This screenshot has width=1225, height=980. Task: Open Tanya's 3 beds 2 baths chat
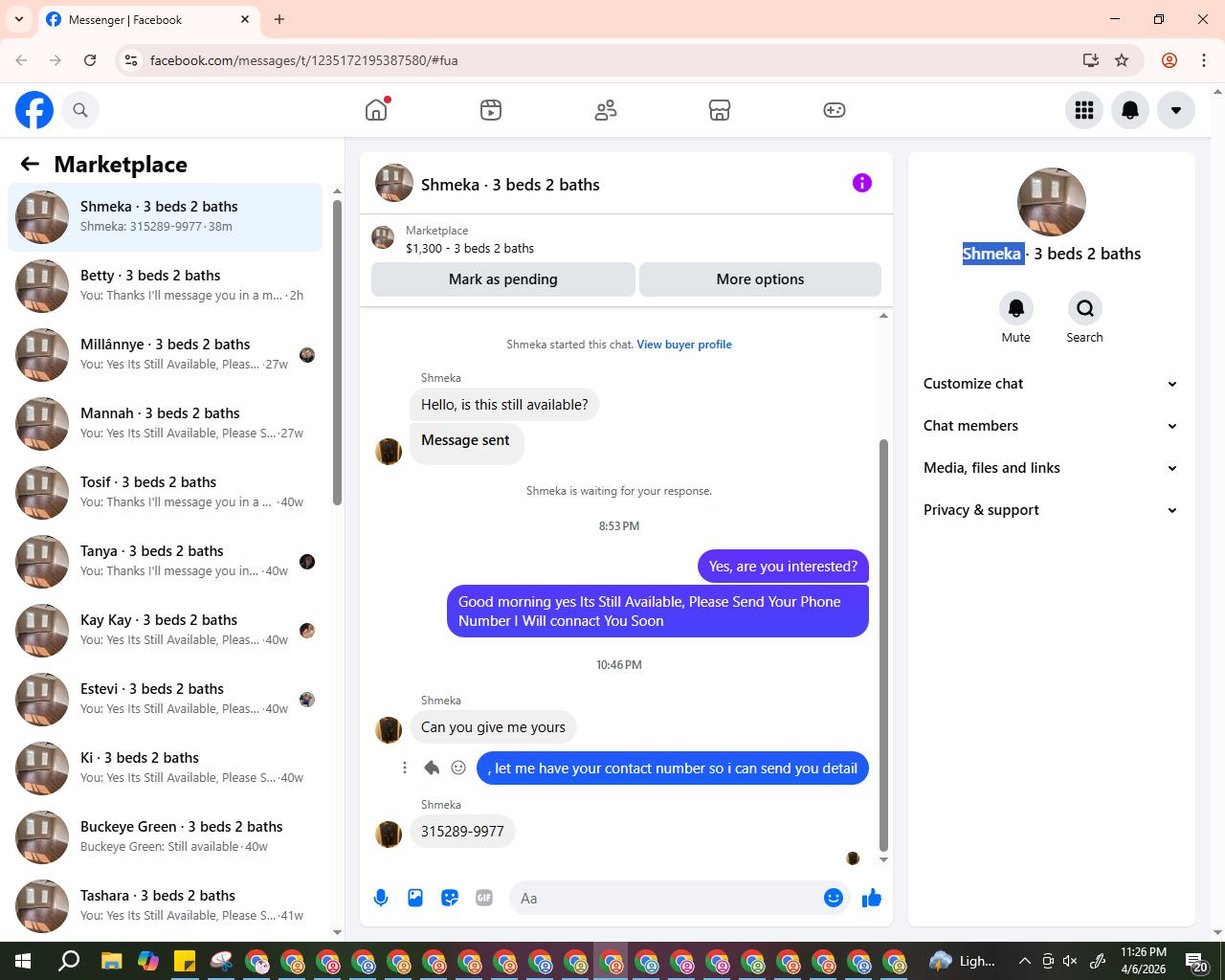(x=165, y=562)
